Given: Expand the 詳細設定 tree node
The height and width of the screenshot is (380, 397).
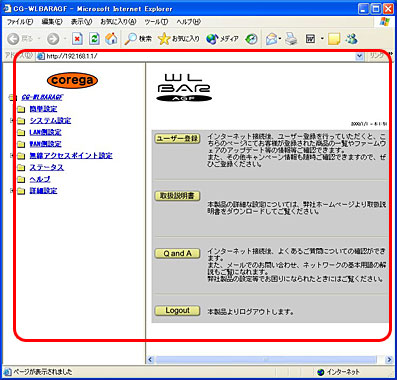Looking at the screenshot, I should (x=12, y=190).
